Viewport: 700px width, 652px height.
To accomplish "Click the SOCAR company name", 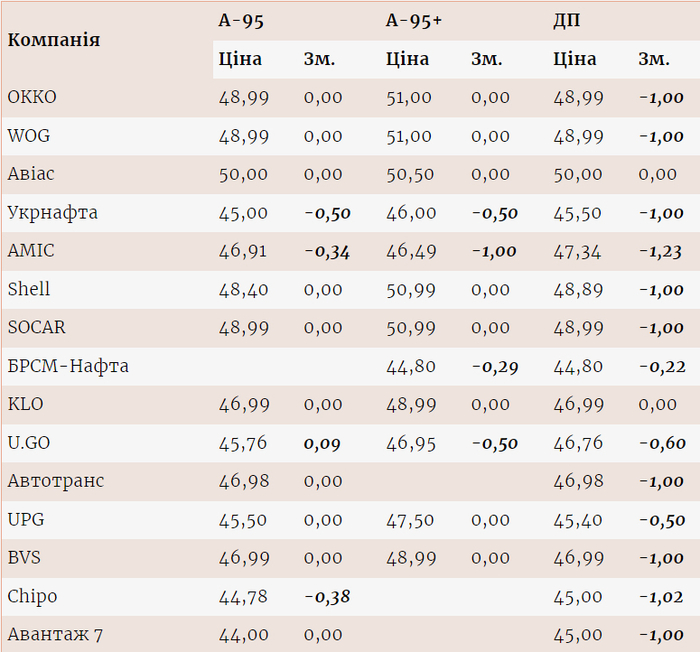I will click(x=36, y=328).
